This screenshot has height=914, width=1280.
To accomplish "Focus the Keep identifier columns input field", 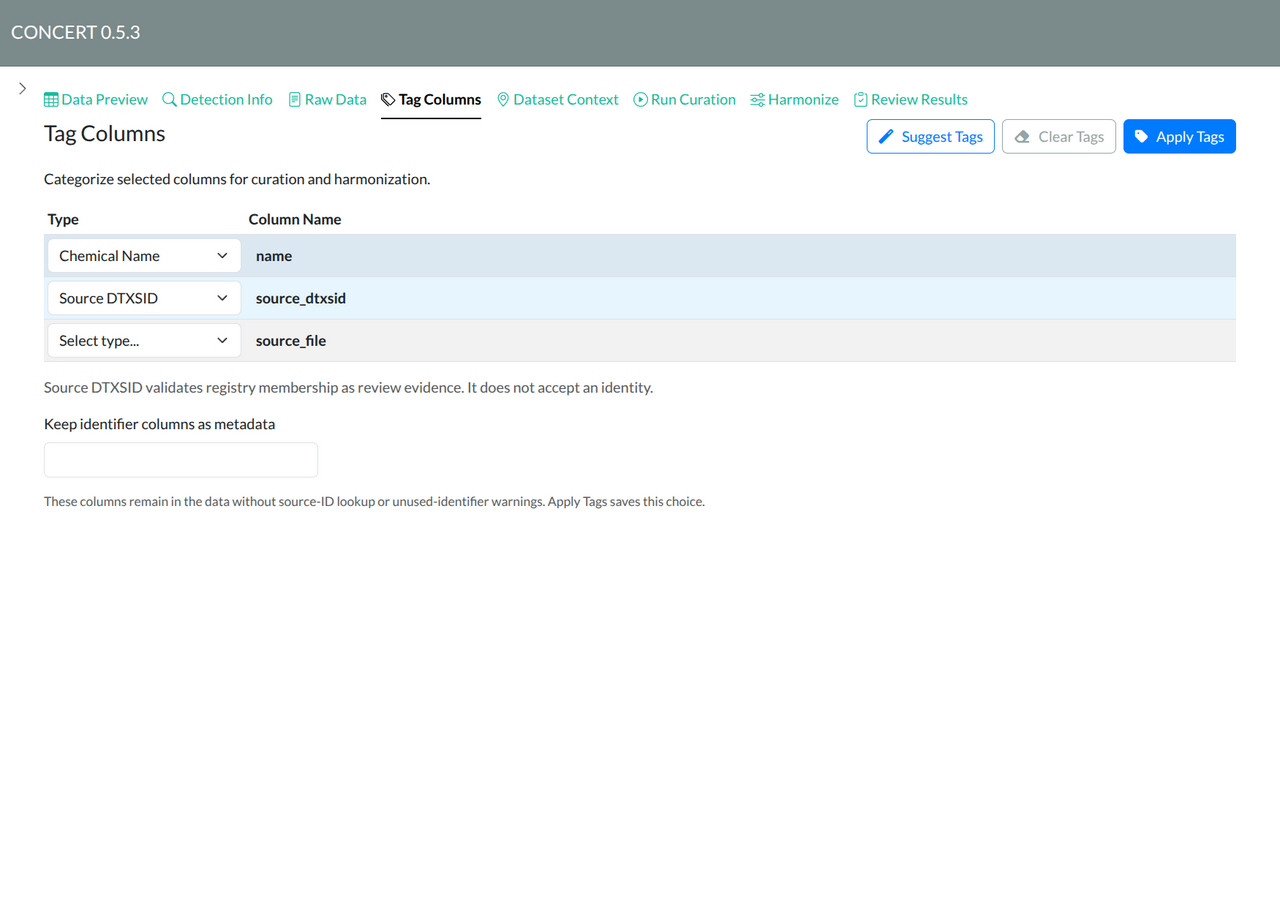I will click(x=181, y=460).
